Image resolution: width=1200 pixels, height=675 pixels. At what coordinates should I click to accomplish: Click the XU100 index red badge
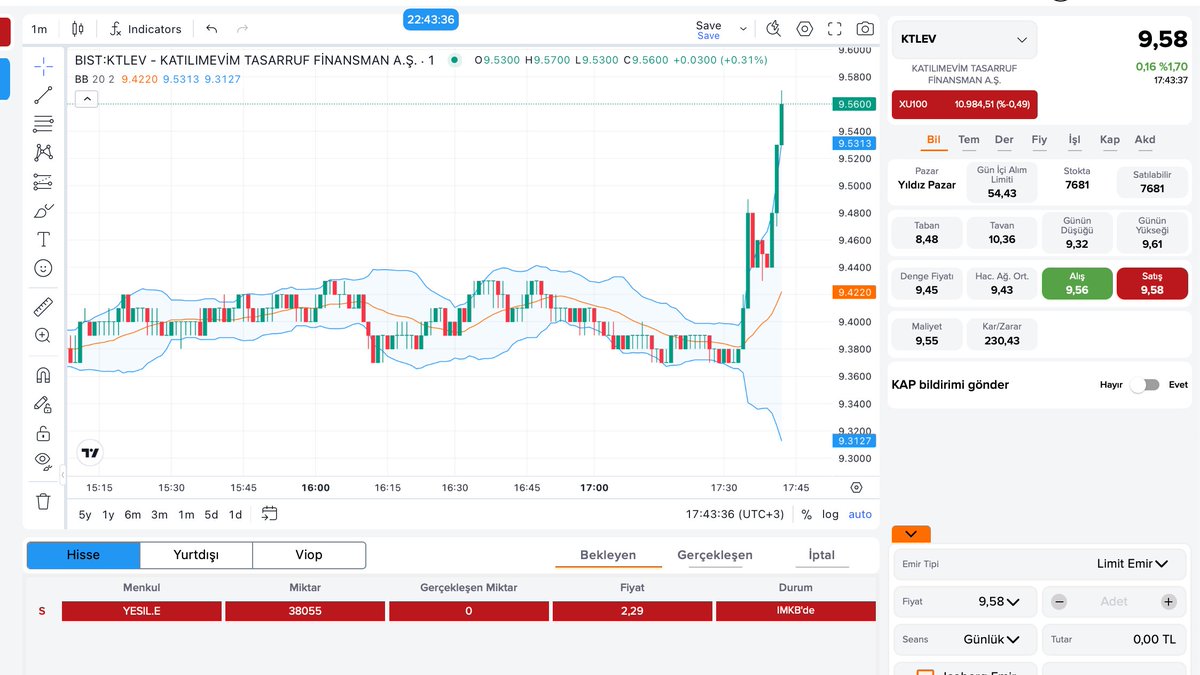(964, 104)
